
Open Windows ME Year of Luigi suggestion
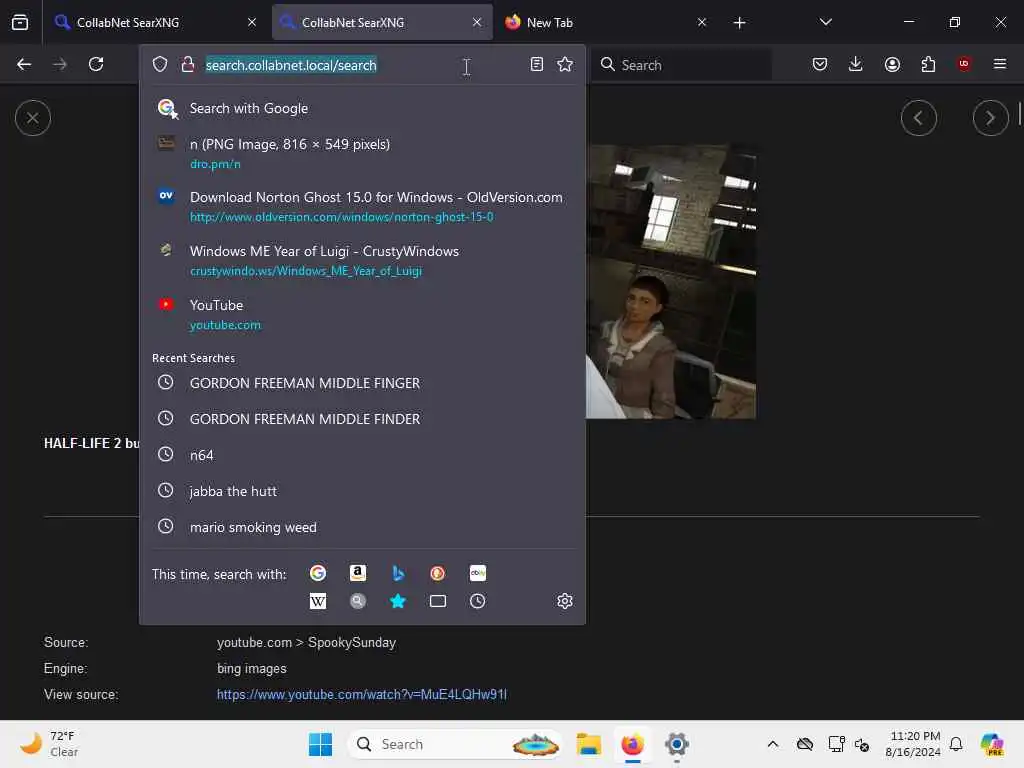(362, 261)
